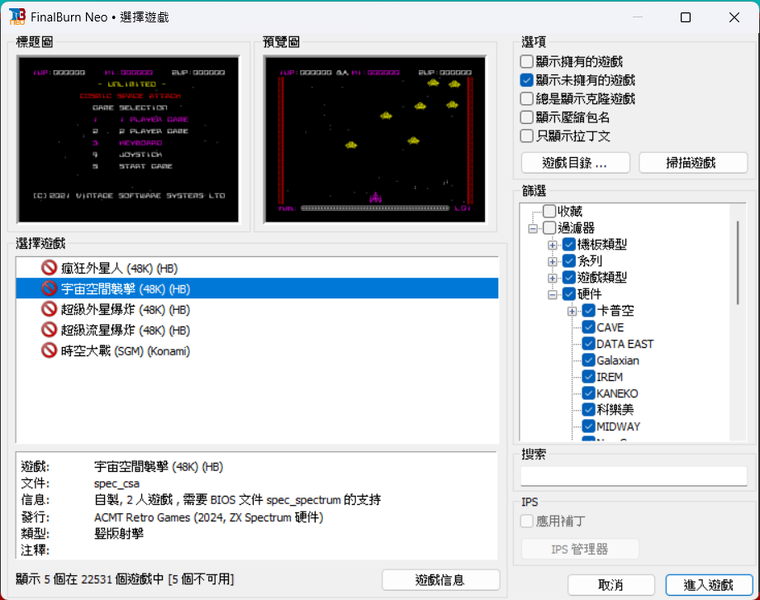Uncheck 顯示未擁有的遊戲 option

526,80
